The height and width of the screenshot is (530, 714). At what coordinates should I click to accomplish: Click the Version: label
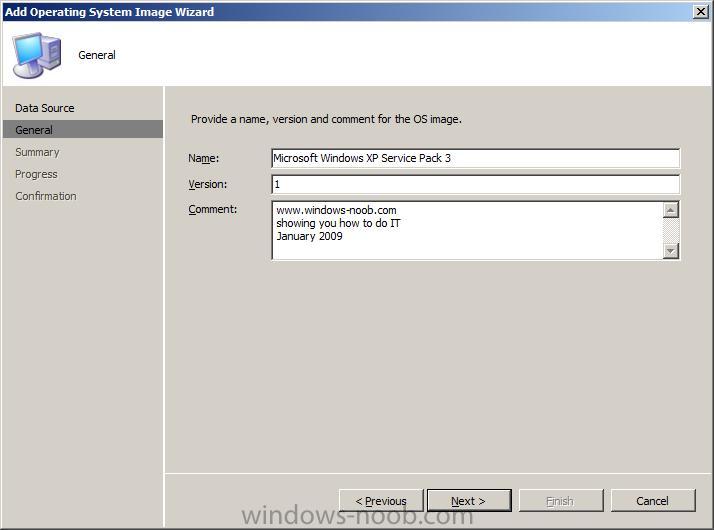208,184
